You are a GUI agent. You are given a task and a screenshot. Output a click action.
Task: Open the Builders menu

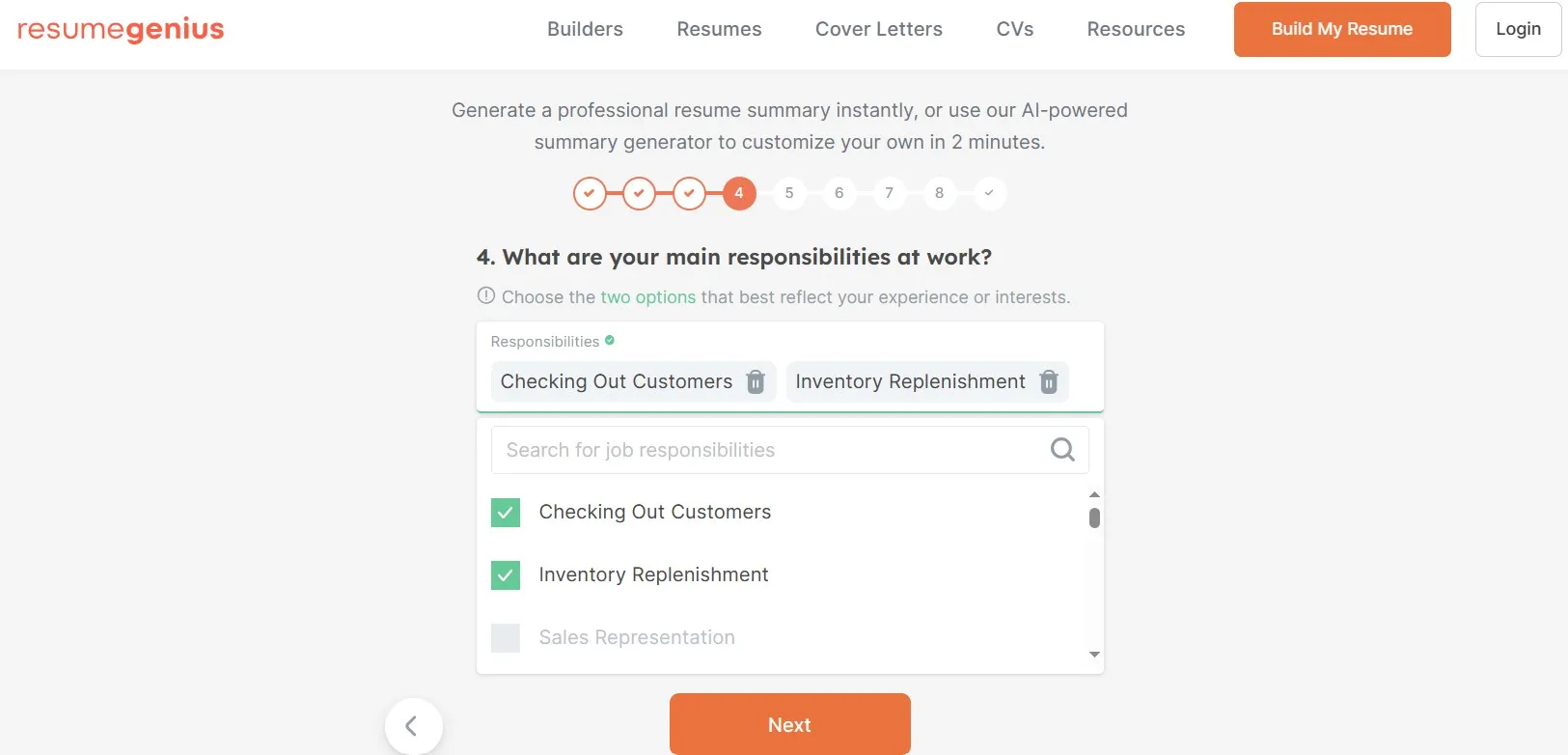tap(585, 29)
